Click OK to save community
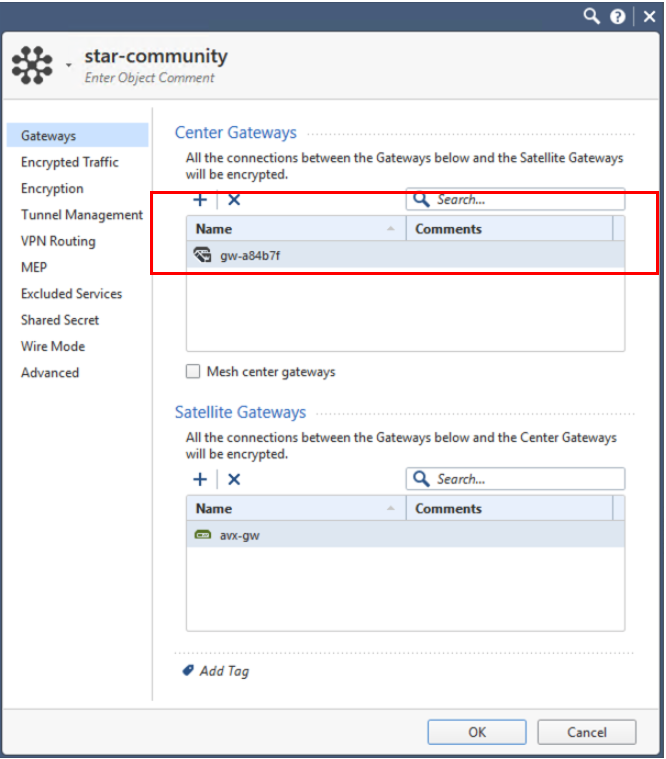 (477, 732)
